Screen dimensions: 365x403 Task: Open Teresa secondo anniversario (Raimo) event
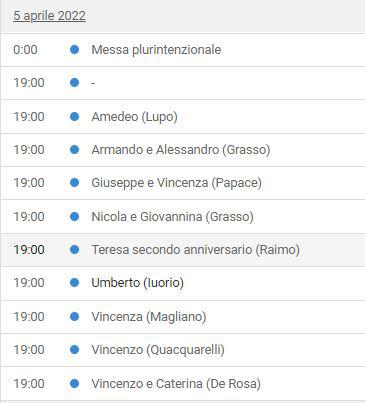click(x=196, y=250)
